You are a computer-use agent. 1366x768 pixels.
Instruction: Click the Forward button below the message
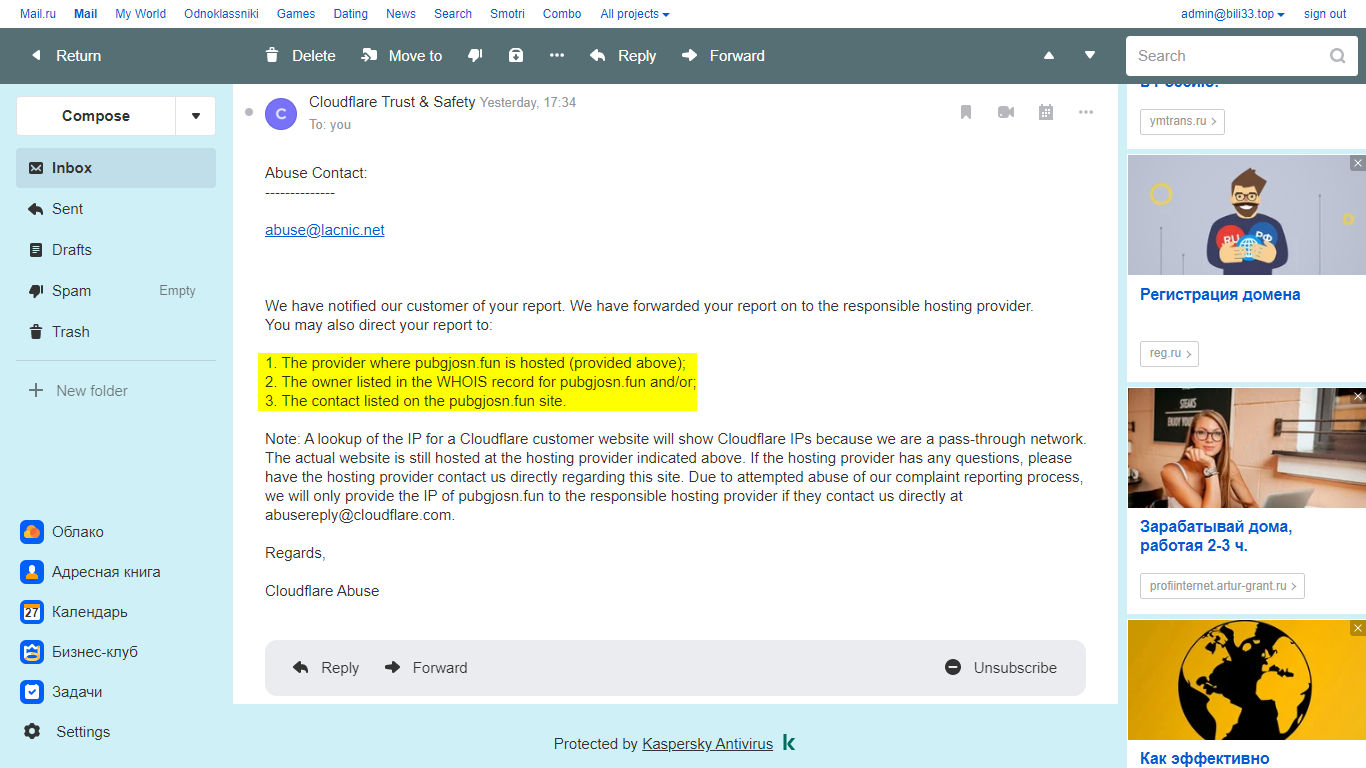pos(427,668)
